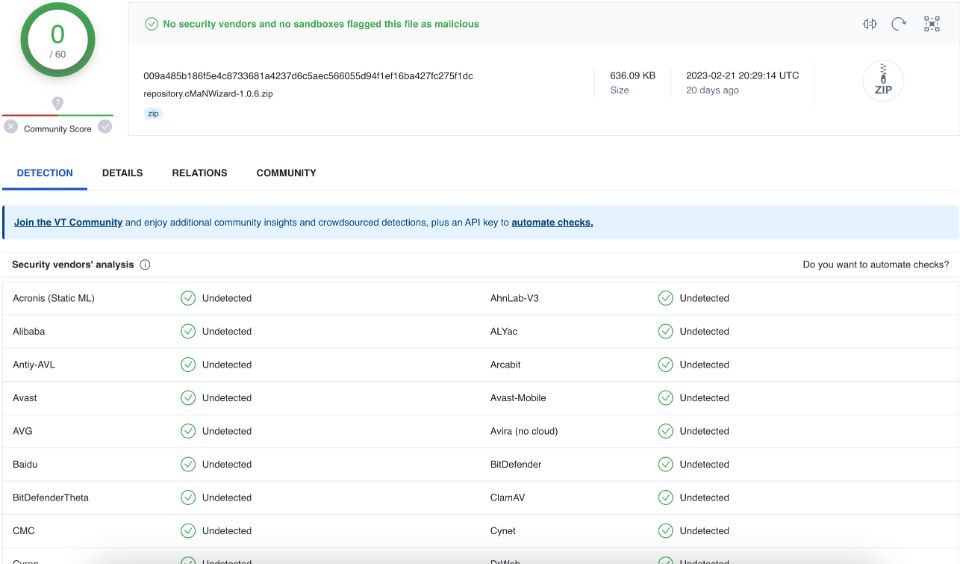Click the reanalyze file refresh icon
The height and width of the screenshot is (564, 960).
(x=899, y=24)
